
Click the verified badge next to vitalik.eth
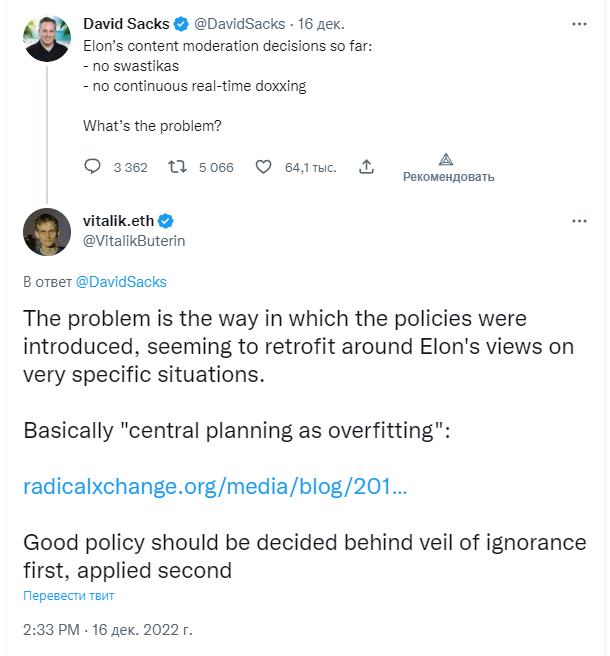[x=166, y=221]
